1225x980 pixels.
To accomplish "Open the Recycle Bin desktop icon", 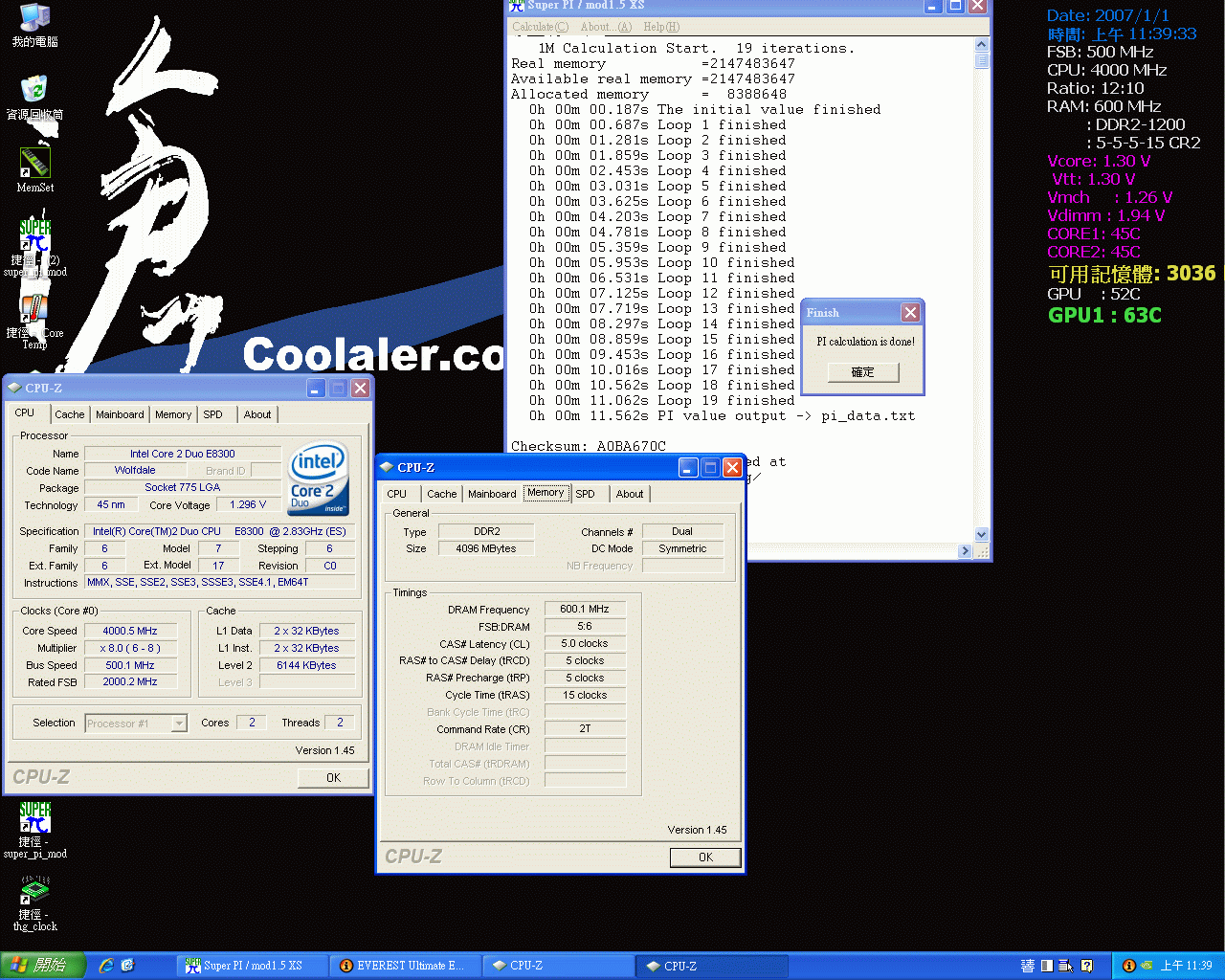I will [x=35, y=99].
